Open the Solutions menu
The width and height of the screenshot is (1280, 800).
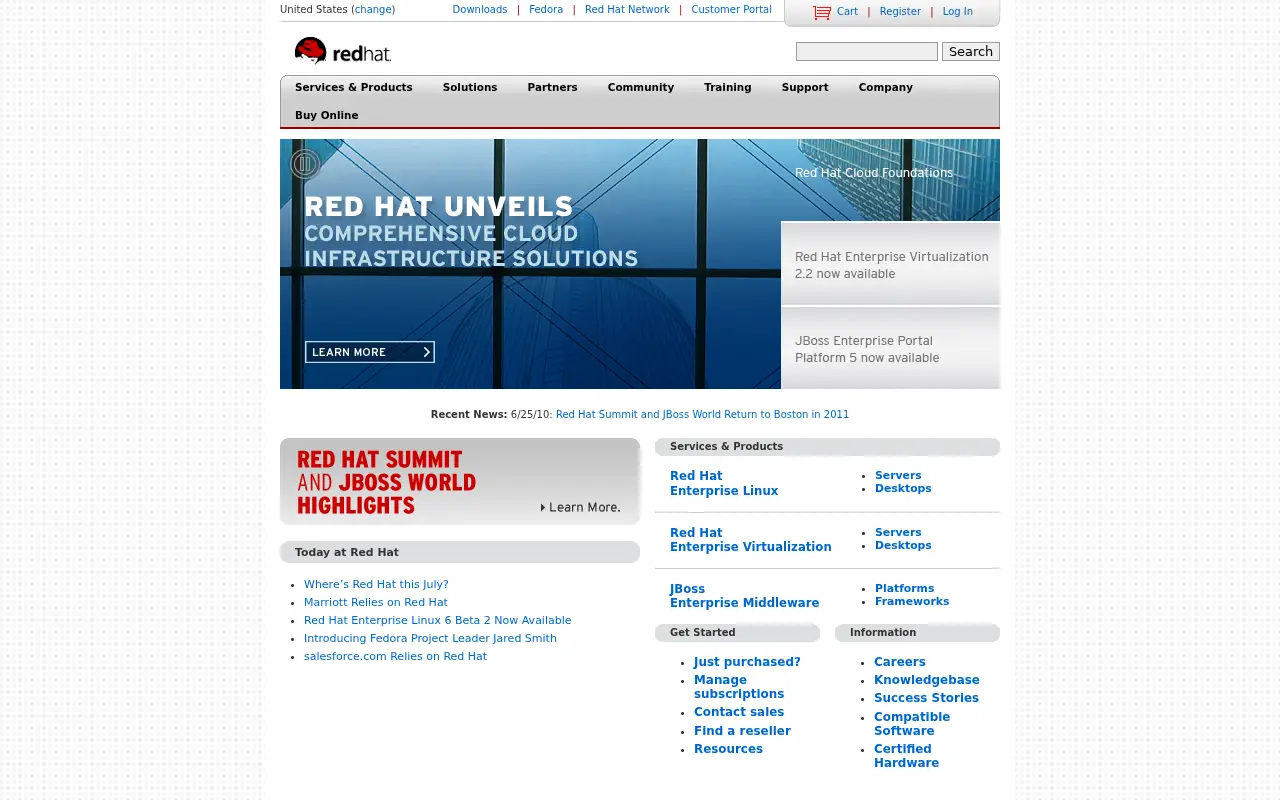point(470,88)
